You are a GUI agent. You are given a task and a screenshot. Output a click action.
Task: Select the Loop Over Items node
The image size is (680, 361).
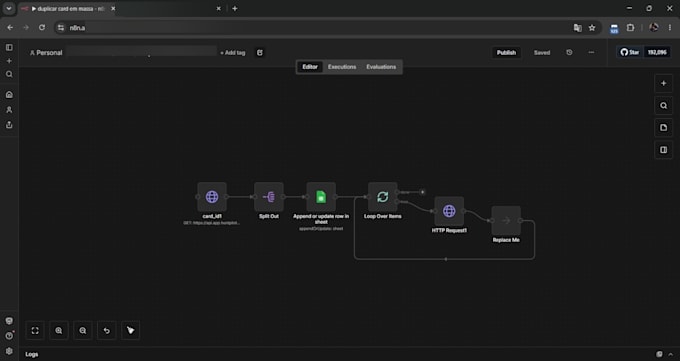point(382,197)
